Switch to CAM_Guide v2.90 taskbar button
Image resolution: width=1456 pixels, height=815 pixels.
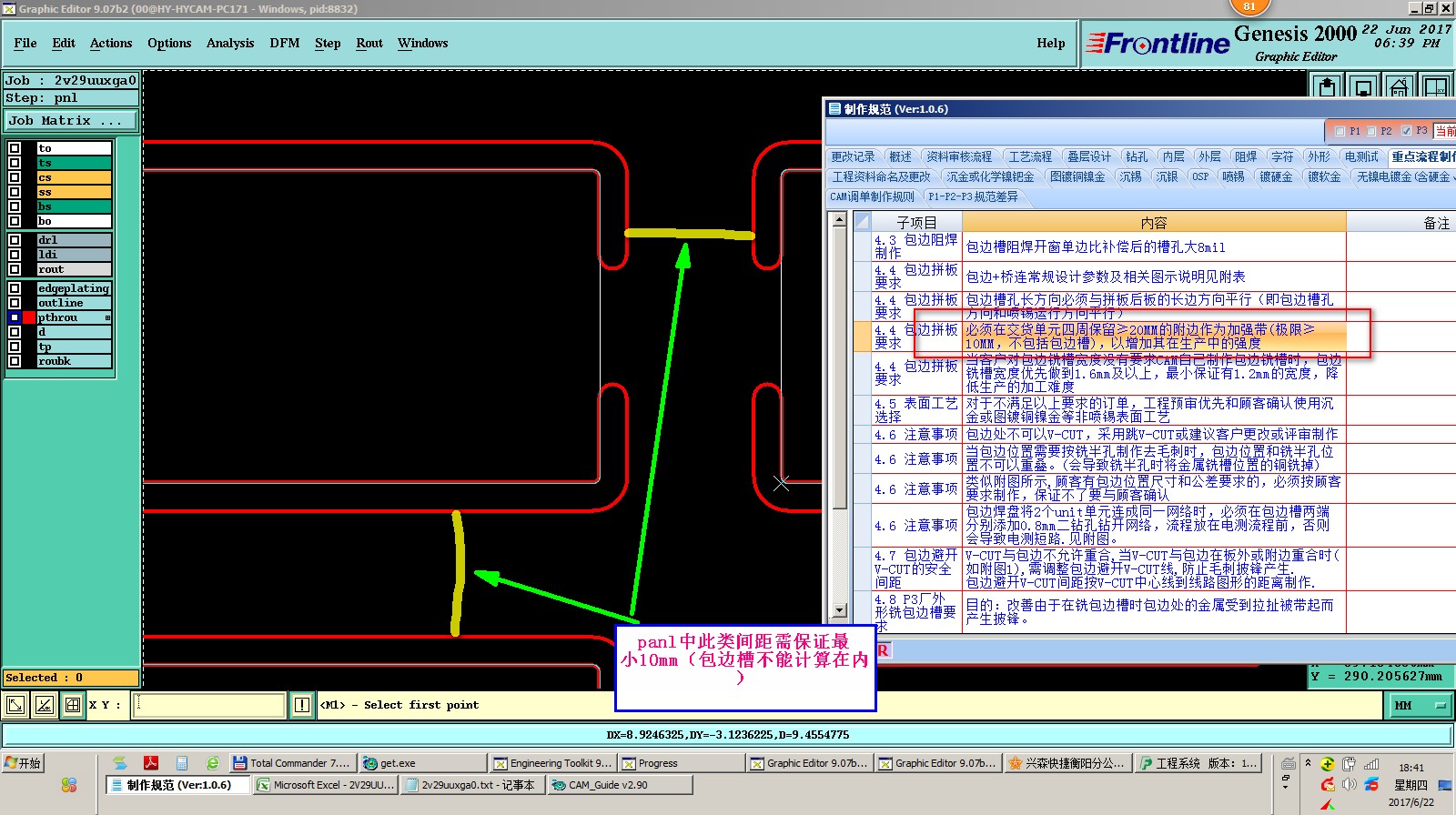tap(621, 785)
